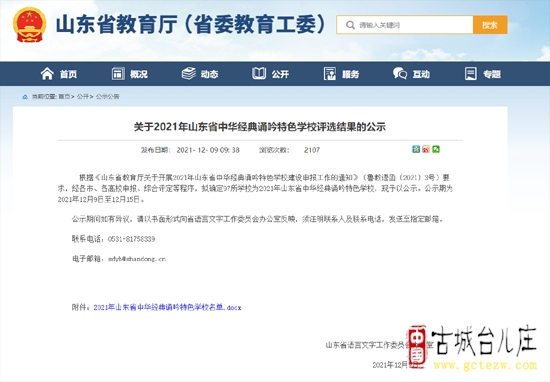Click breadcrumb home icon
This screenshot has height=382, width=550.
[25, 97]
